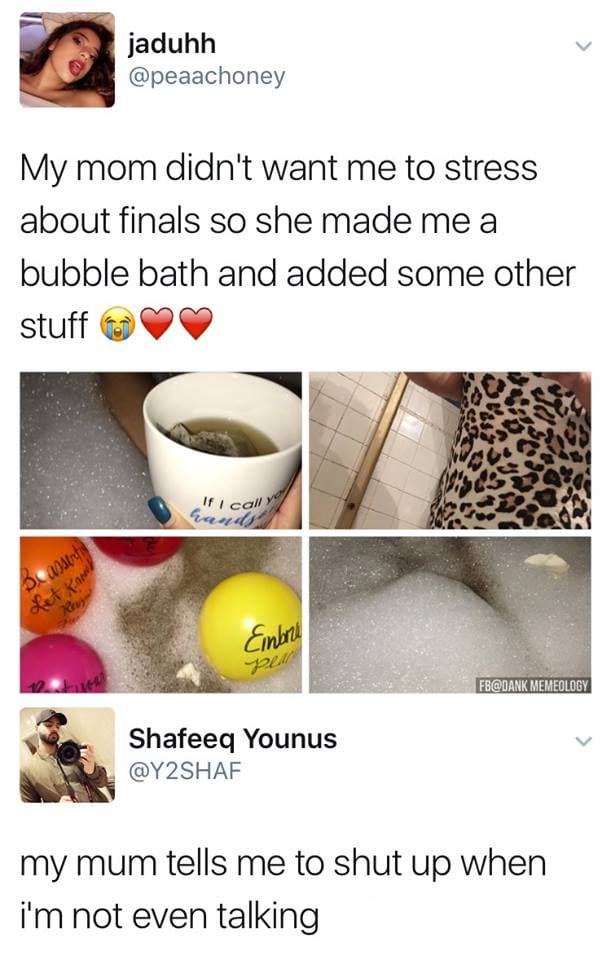Open Shafeeq Younus's profile picture
Screen dimensions: 611x960
pyautogui.click(x=67, y=755)
